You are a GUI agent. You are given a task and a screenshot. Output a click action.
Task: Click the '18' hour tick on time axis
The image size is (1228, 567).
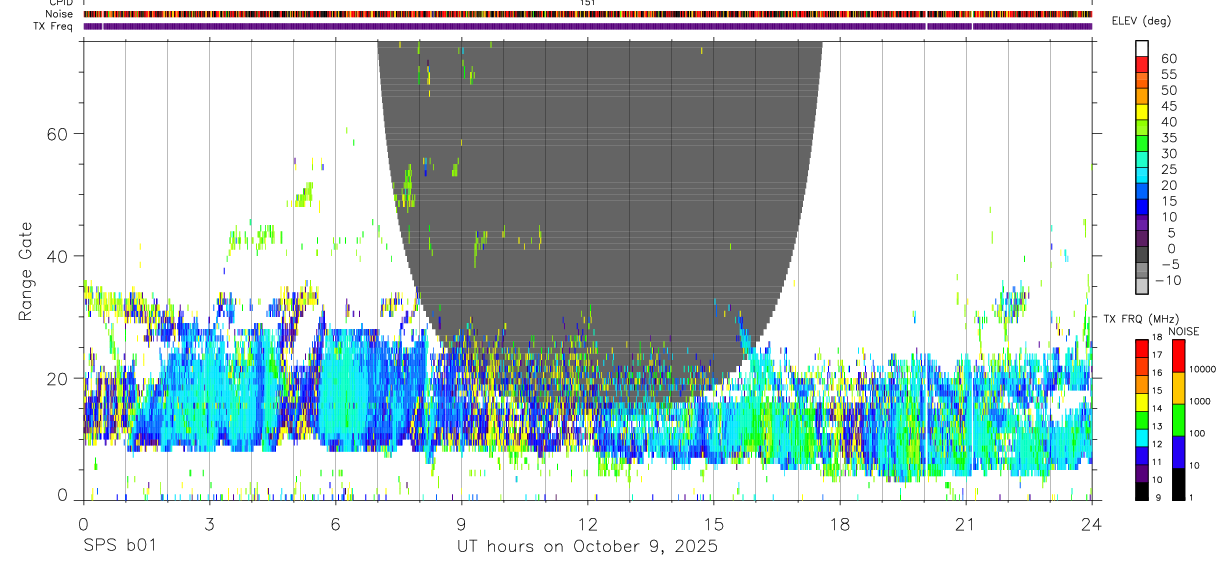coord(840,523)
